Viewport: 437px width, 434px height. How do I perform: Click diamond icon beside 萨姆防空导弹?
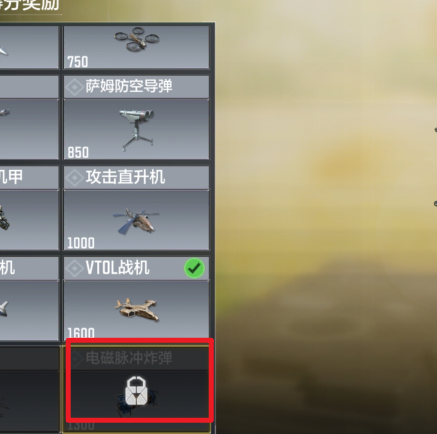click(74, 87)
